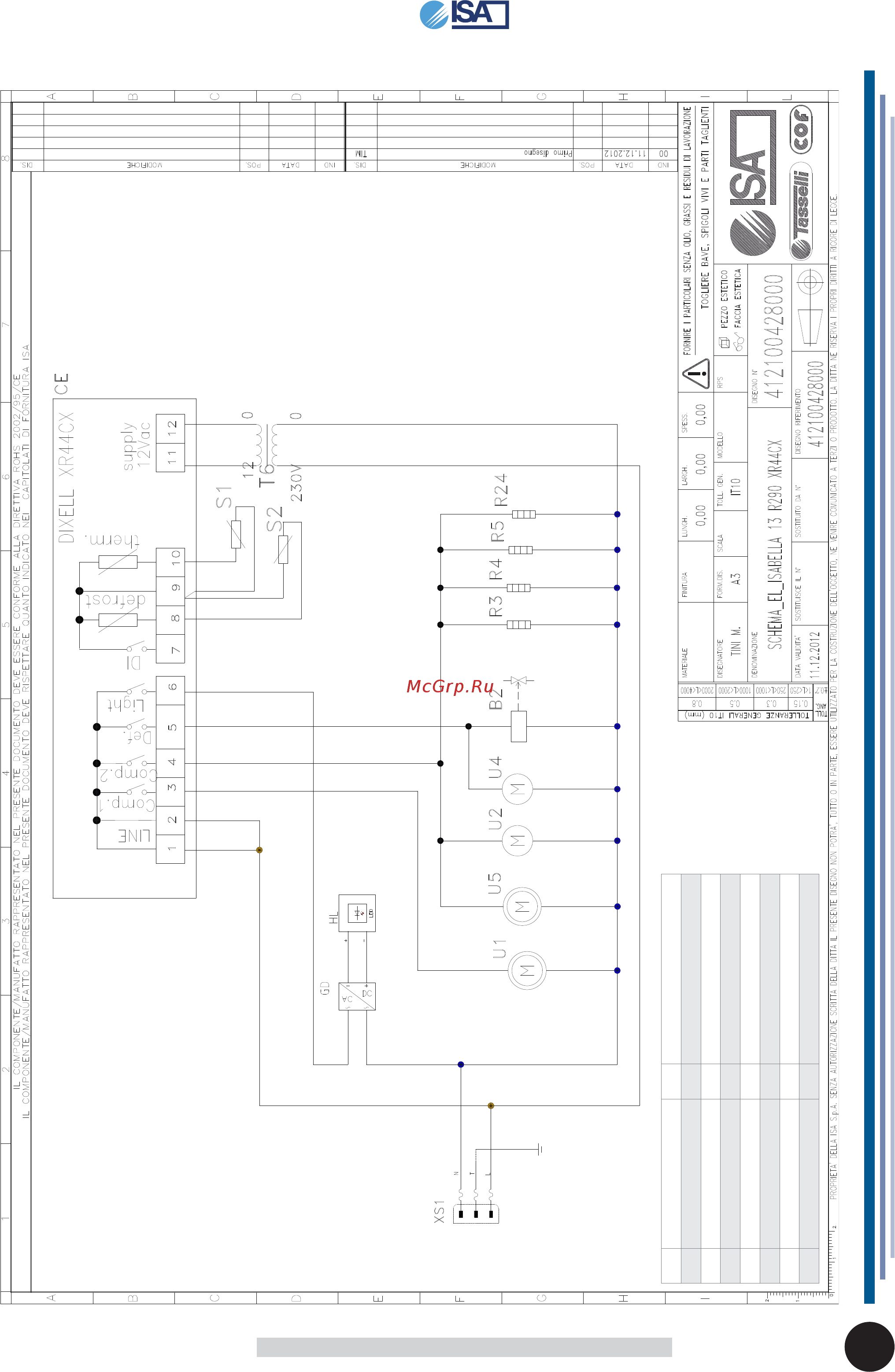The width and height of the screenshot is (895, 1372).
Task: Click the ground earth symbol near XS1
Action: (540, 1149)
